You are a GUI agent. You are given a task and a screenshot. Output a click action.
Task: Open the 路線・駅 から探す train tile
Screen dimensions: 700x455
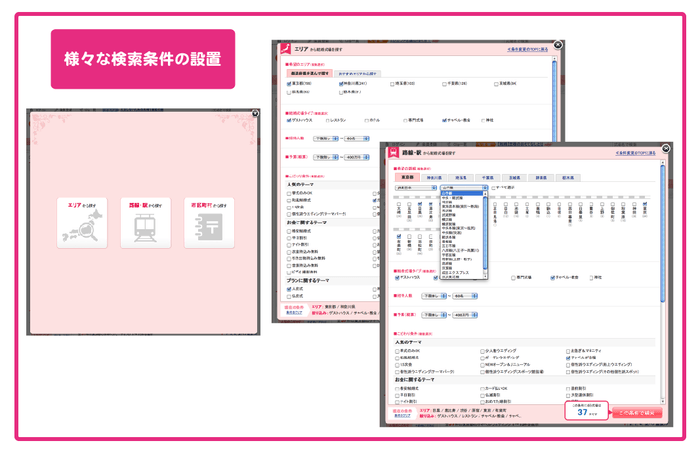point(146,222)
